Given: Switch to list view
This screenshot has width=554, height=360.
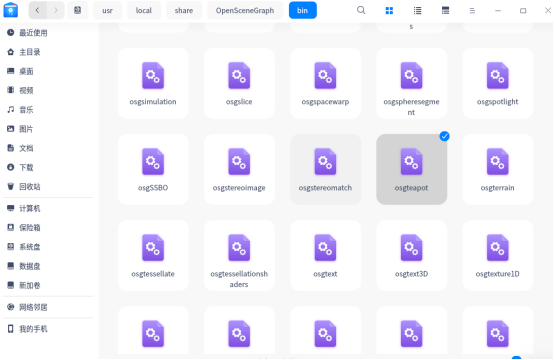Looking at the screenshot, I should 417,11.
